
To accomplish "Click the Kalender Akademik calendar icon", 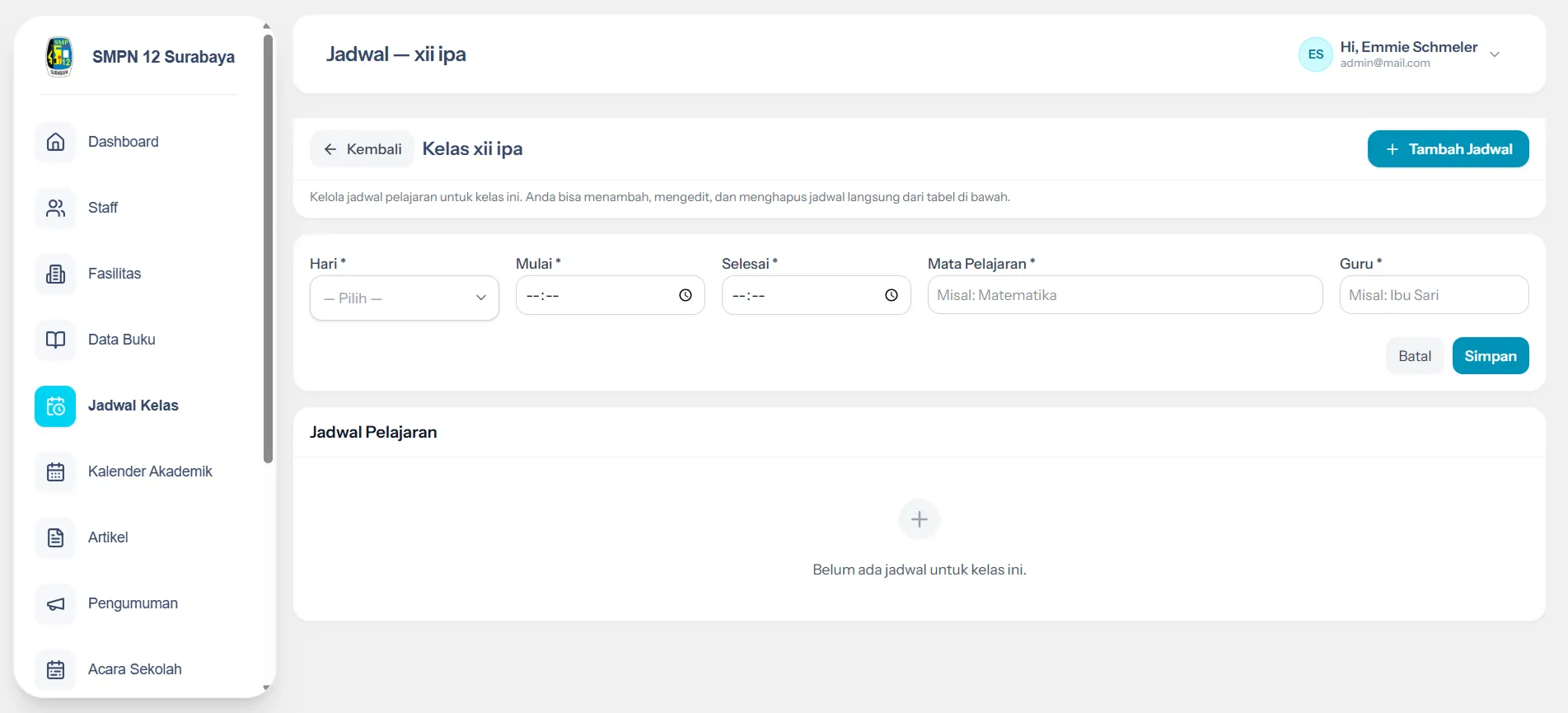I will pos(55,471).
